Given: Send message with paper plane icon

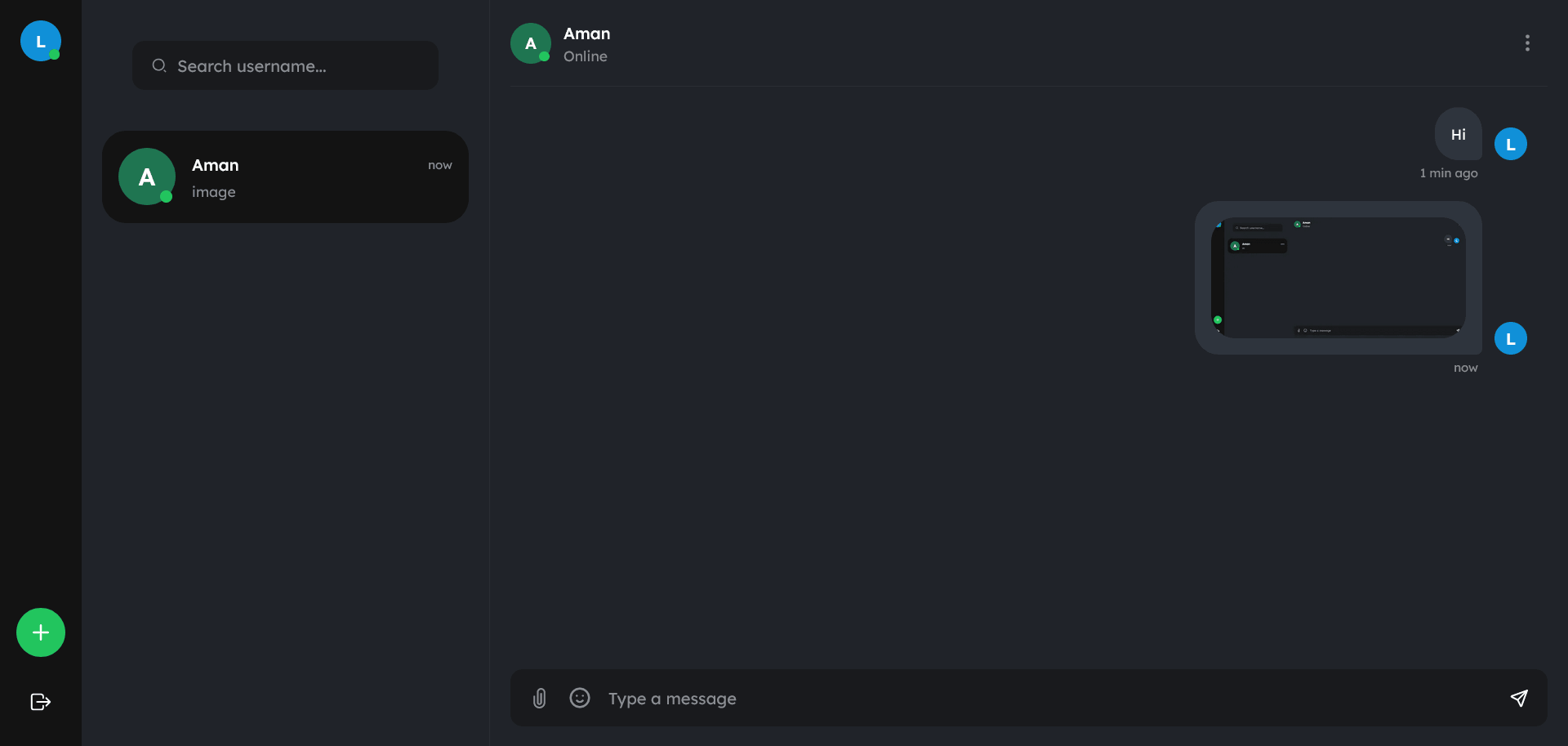Looking at the screenshot, I should [x=1519, y=698].
